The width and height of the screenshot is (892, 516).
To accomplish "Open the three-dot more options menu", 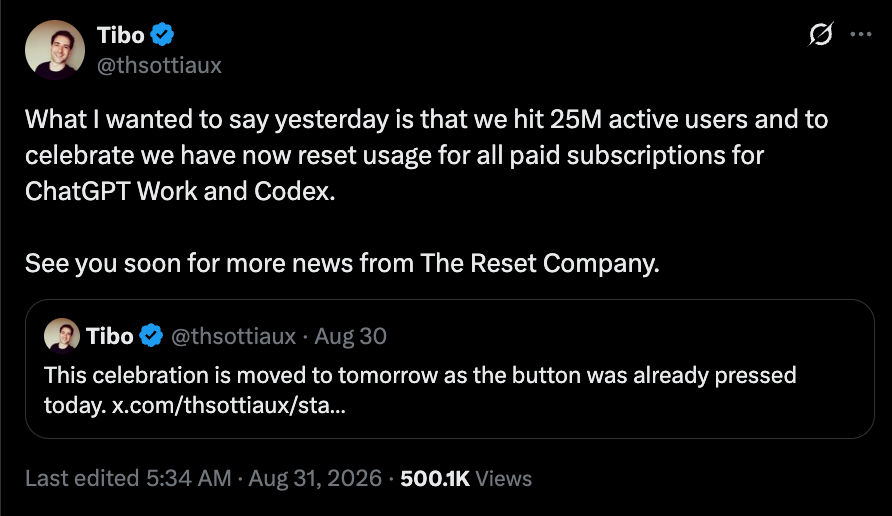I will 861,35.
